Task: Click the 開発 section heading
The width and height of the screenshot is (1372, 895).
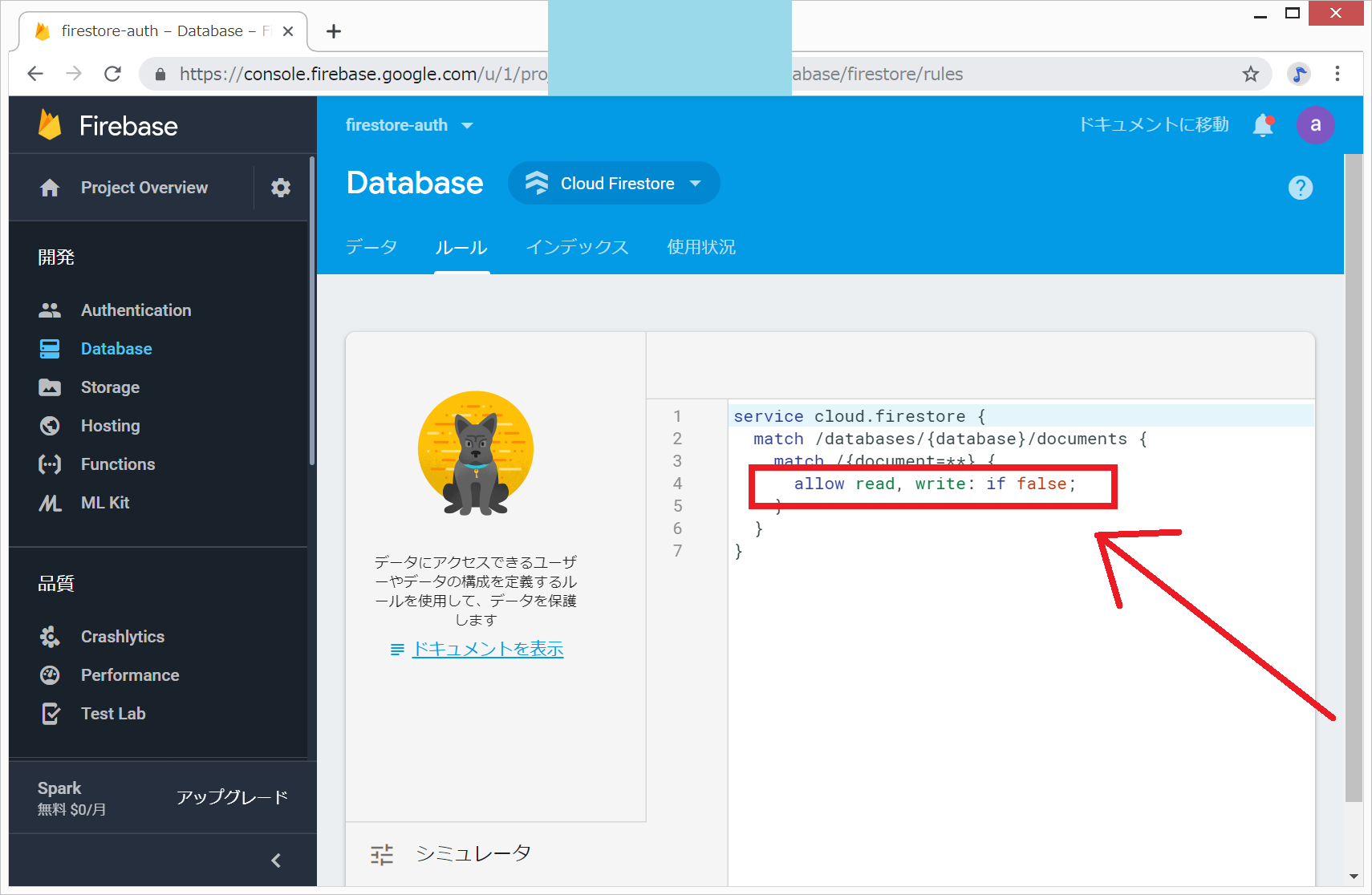Action: pyautogui.click(x=56, y=257)
